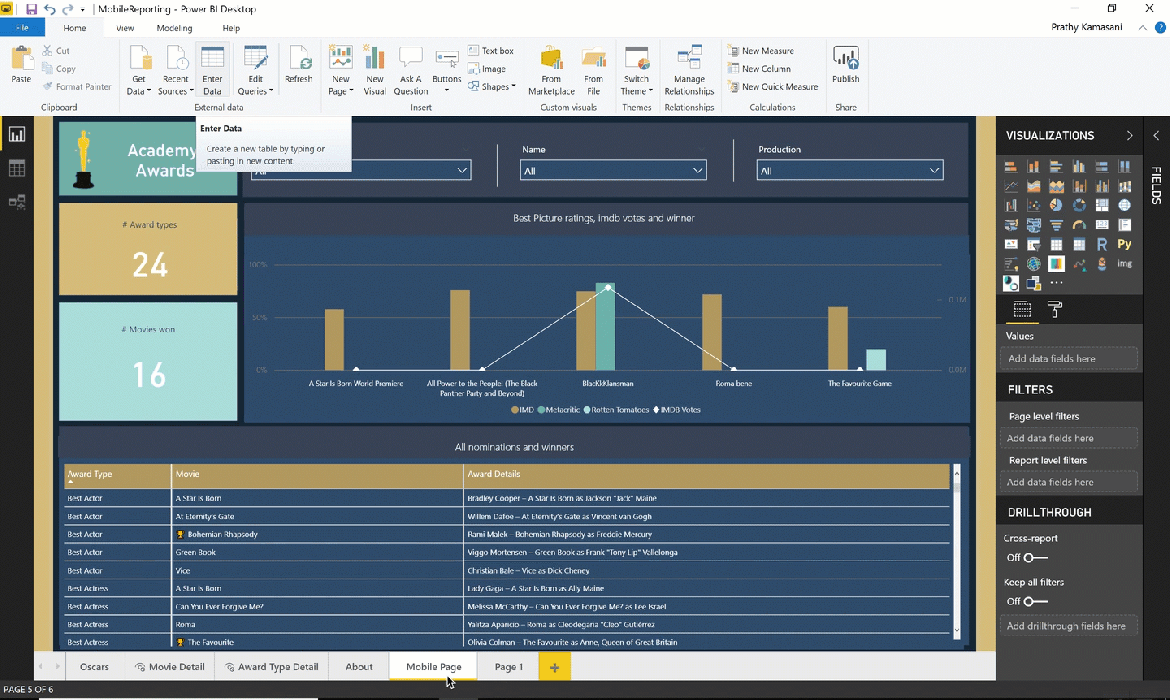1170x700 pixels.
Task: Switch to Data view in left sidebar
Action: tap(16, 168)
